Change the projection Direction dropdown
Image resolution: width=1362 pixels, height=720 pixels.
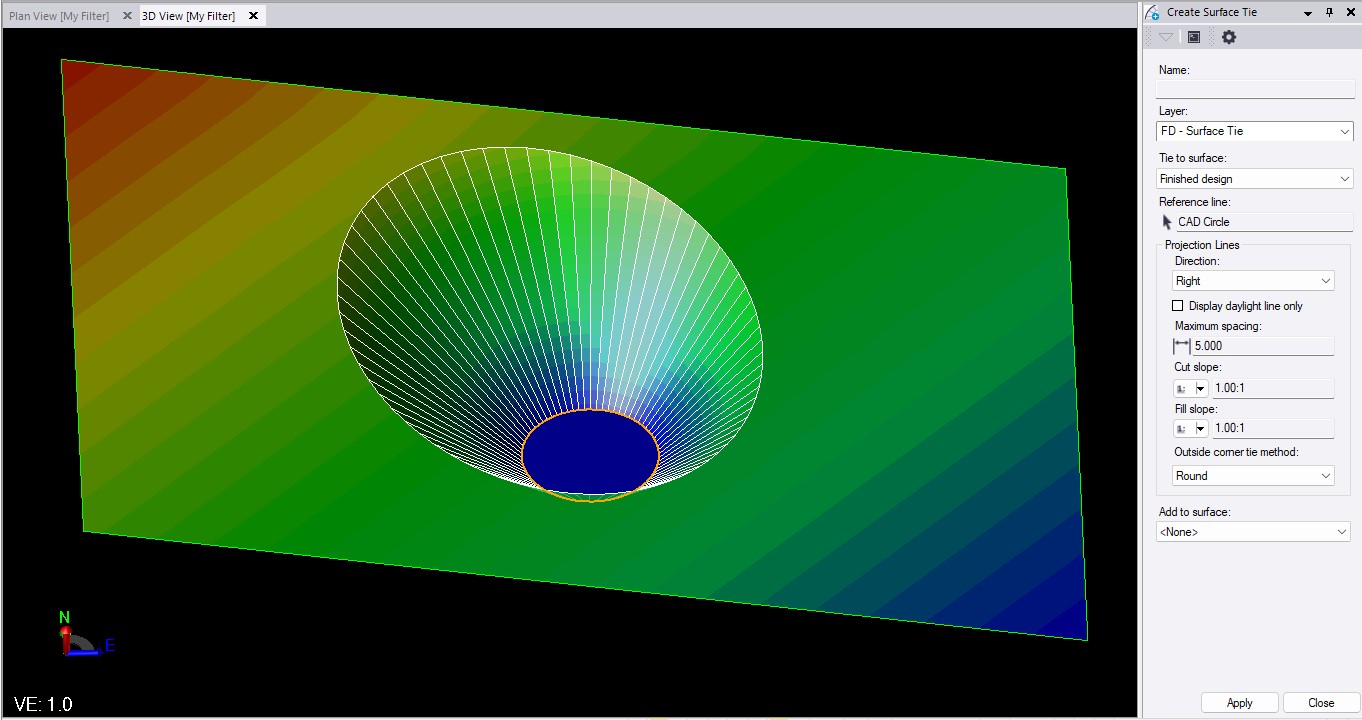coord(1253,281)
